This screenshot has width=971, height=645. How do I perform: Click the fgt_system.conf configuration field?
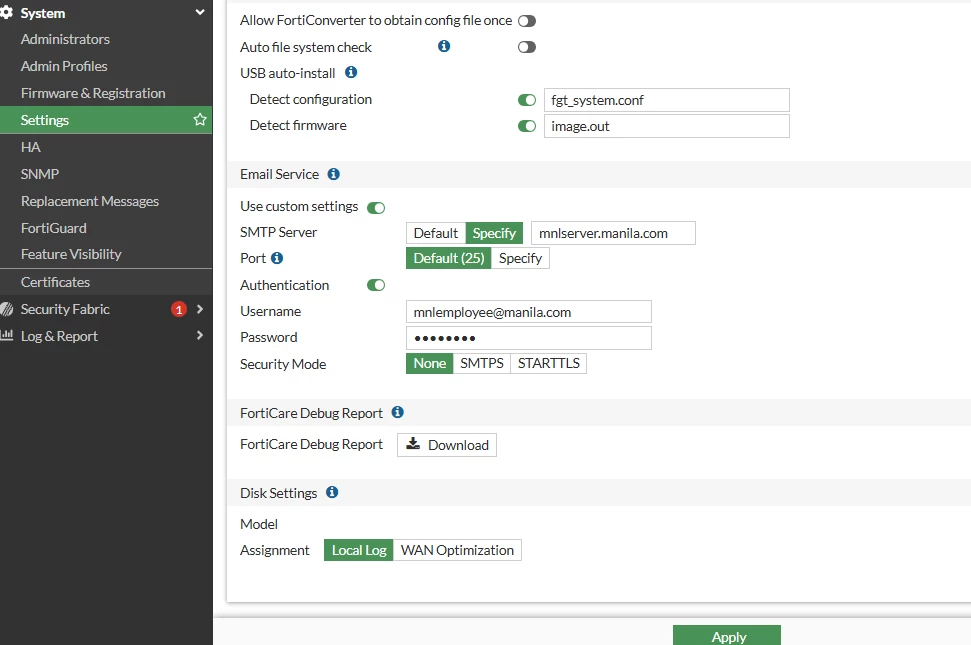point(667,100)
